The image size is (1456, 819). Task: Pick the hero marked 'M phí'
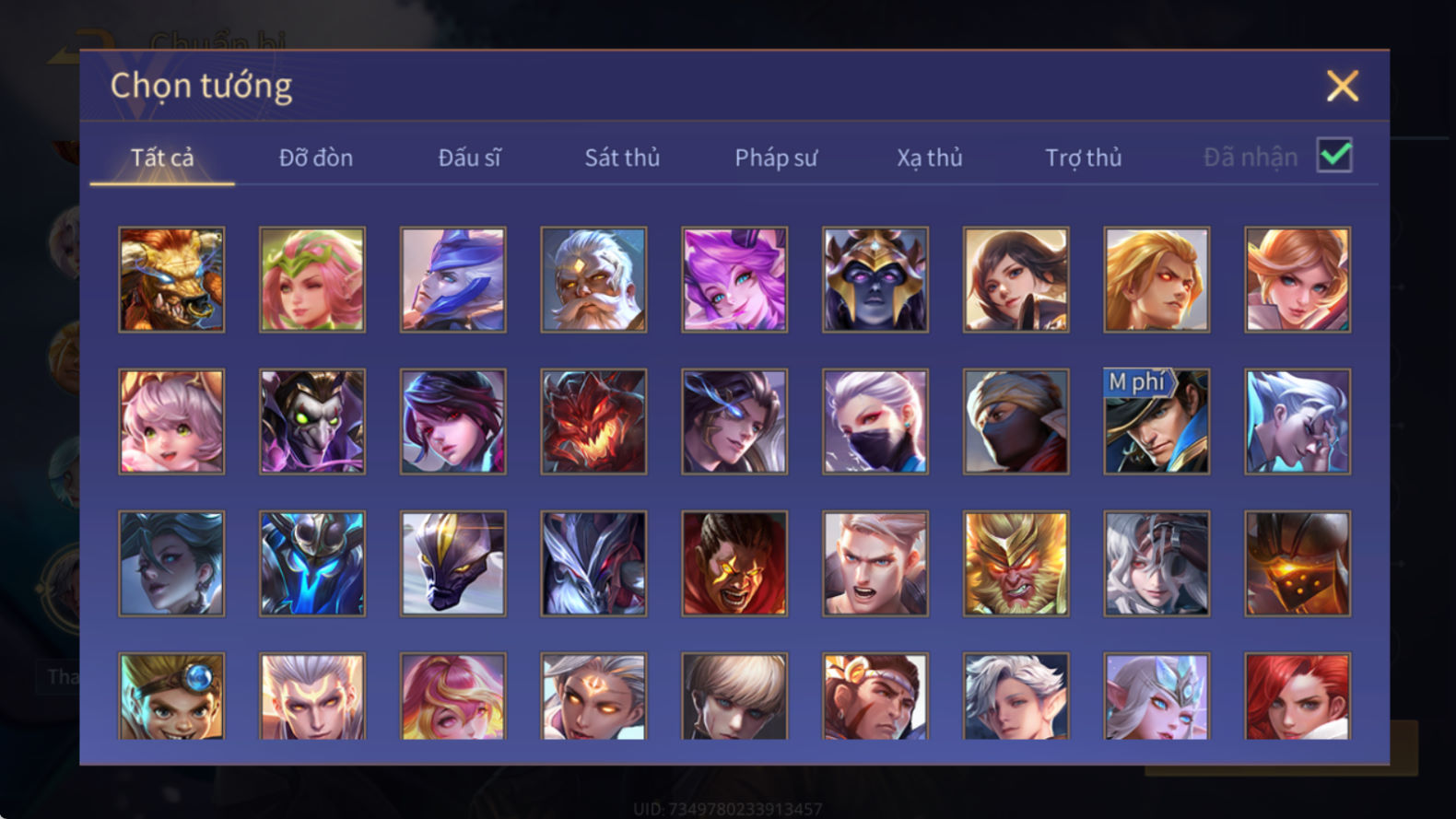coord(1157,422)
